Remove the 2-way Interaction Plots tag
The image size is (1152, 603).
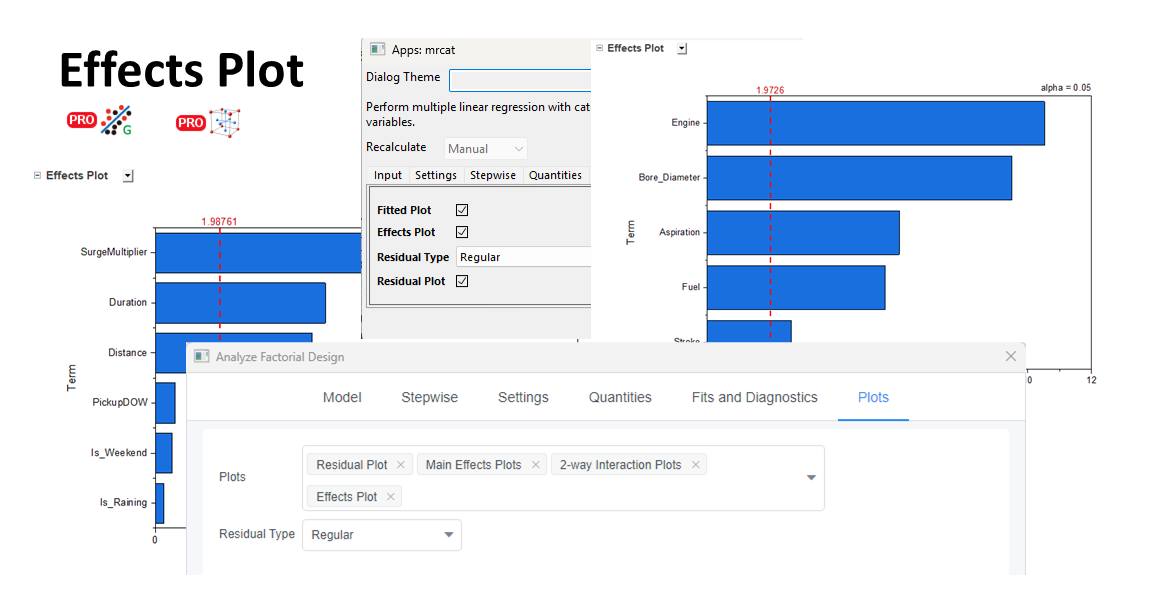coord(695,465)
